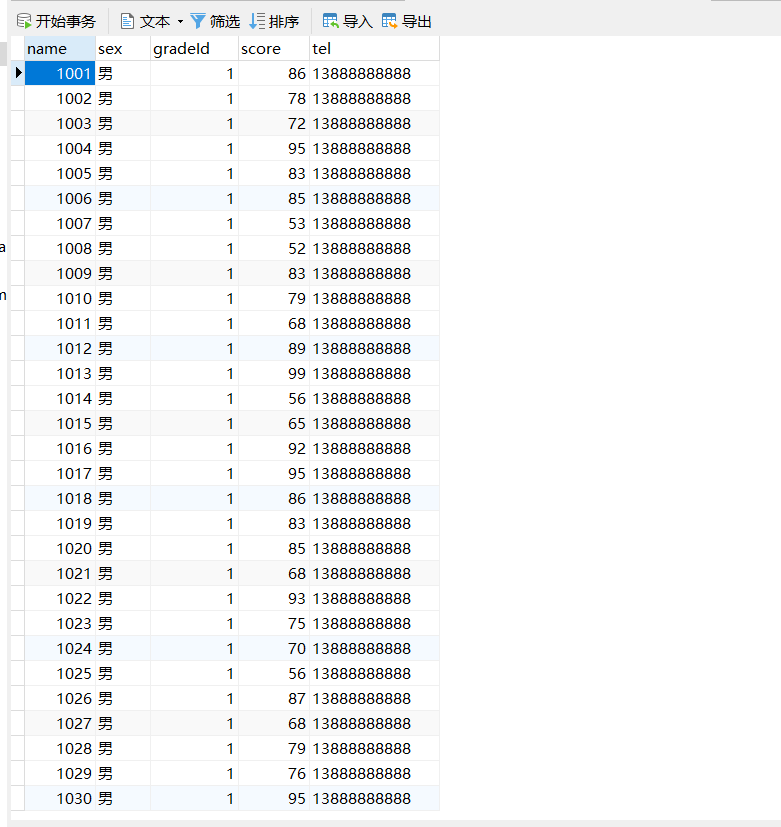781x827 pixels.
Task: Select the name cell 1014
Action: (x=60, y=399)
